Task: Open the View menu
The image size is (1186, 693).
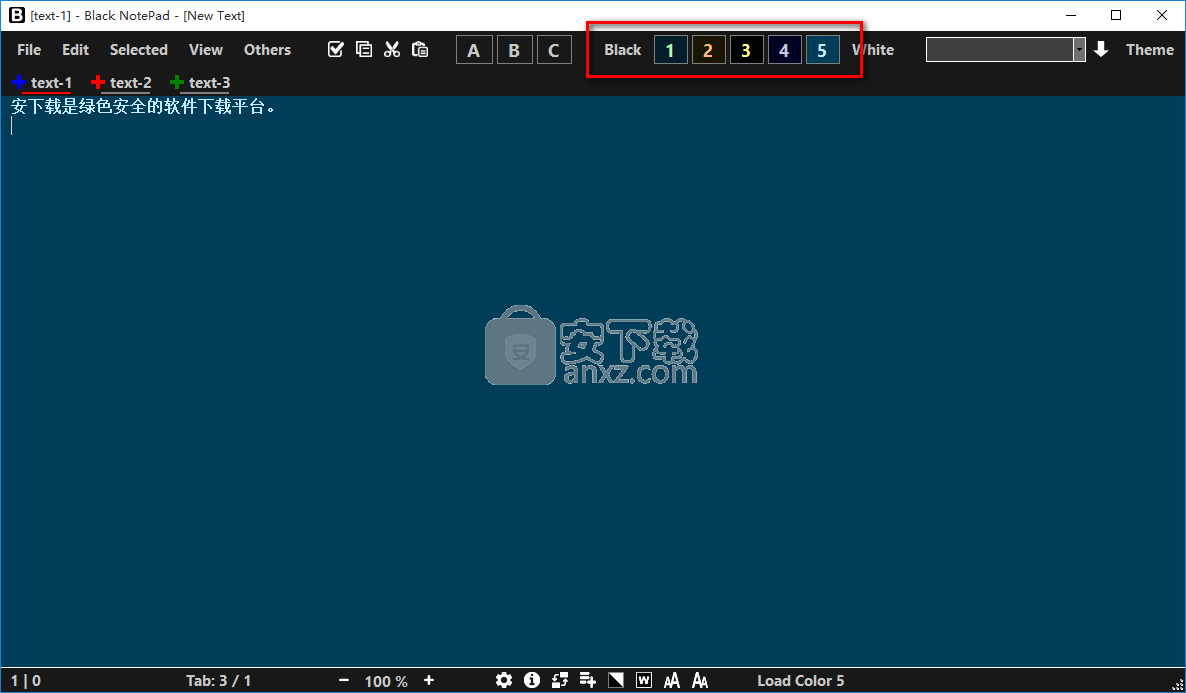Action: [x=206, y=50]
